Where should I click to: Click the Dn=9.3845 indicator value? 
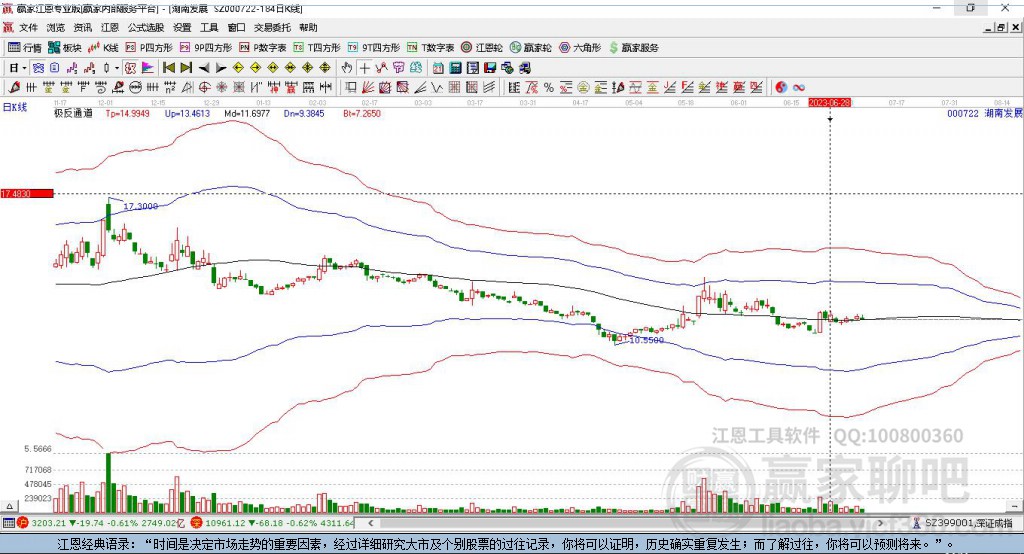pyautogui.click(x=304, y=114)
